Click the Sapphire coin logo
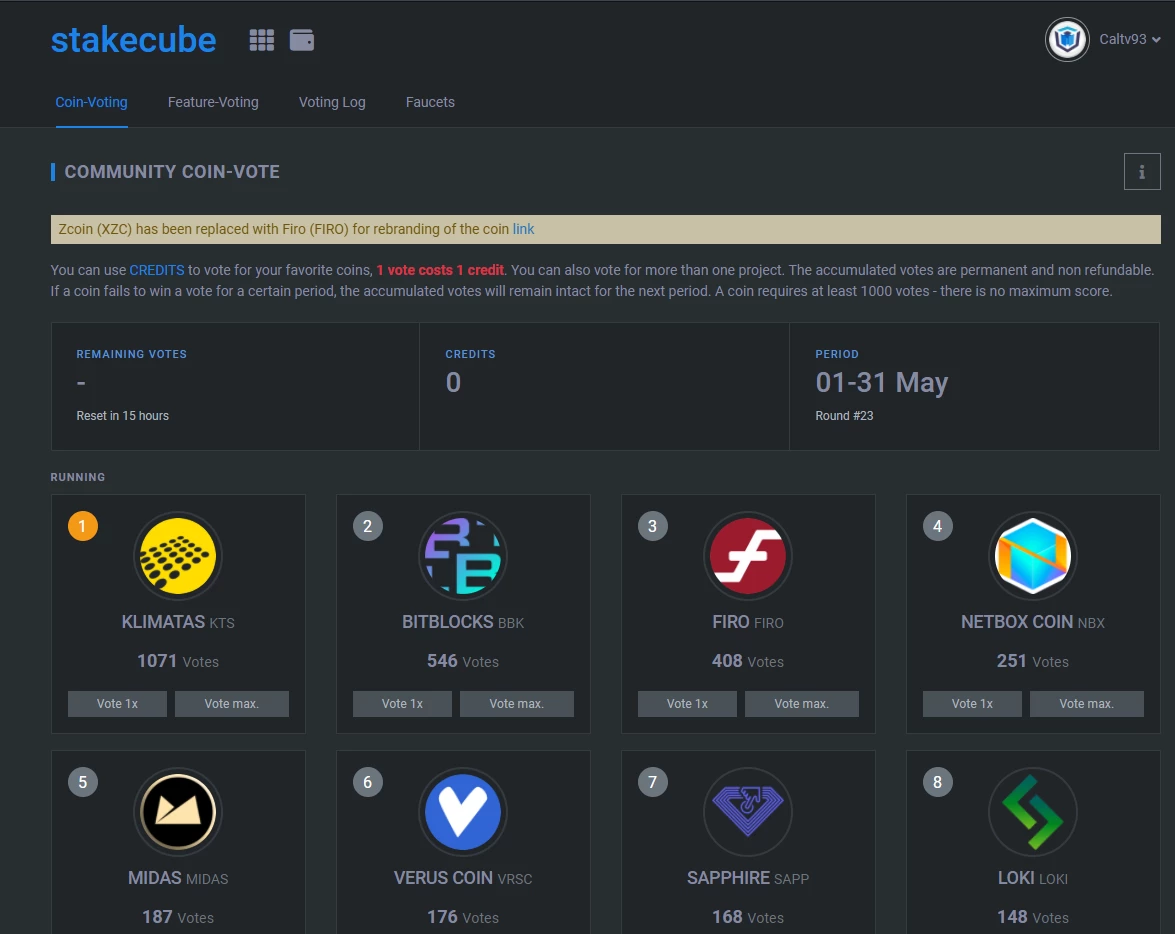Screen dimensions: 1175x934 (x=748, y=812)
